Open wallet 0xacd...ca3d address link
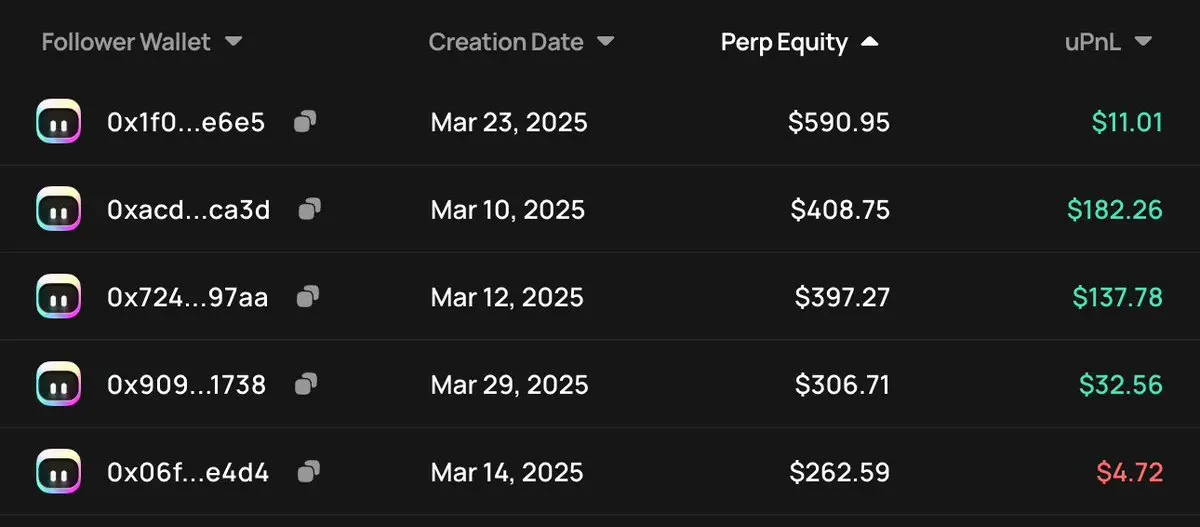Viewport: 1200px width, 527px height. pos(188,209)
